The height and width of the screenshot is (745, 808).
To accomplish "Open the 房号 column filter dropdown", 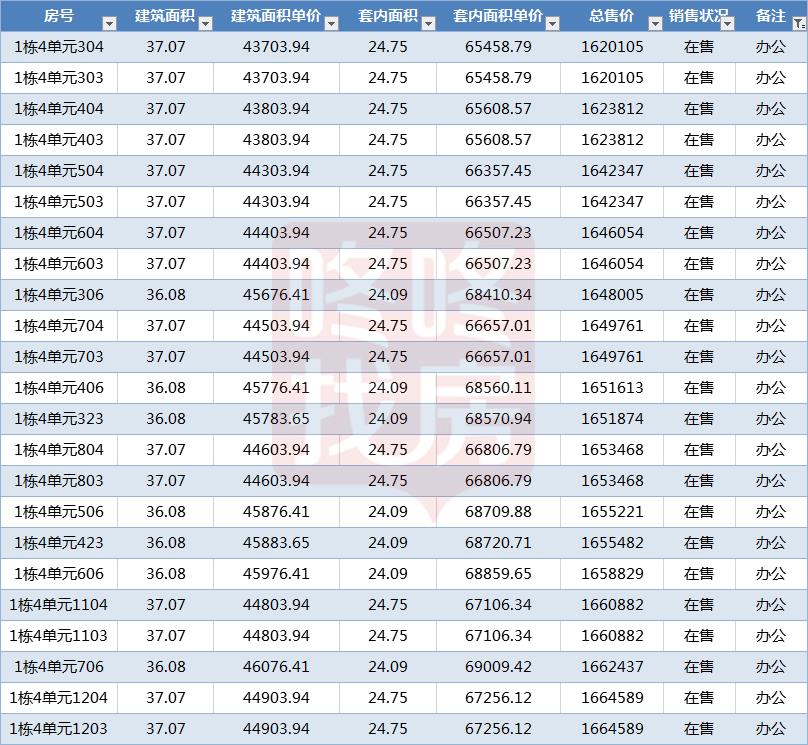I will click(107, 23).
